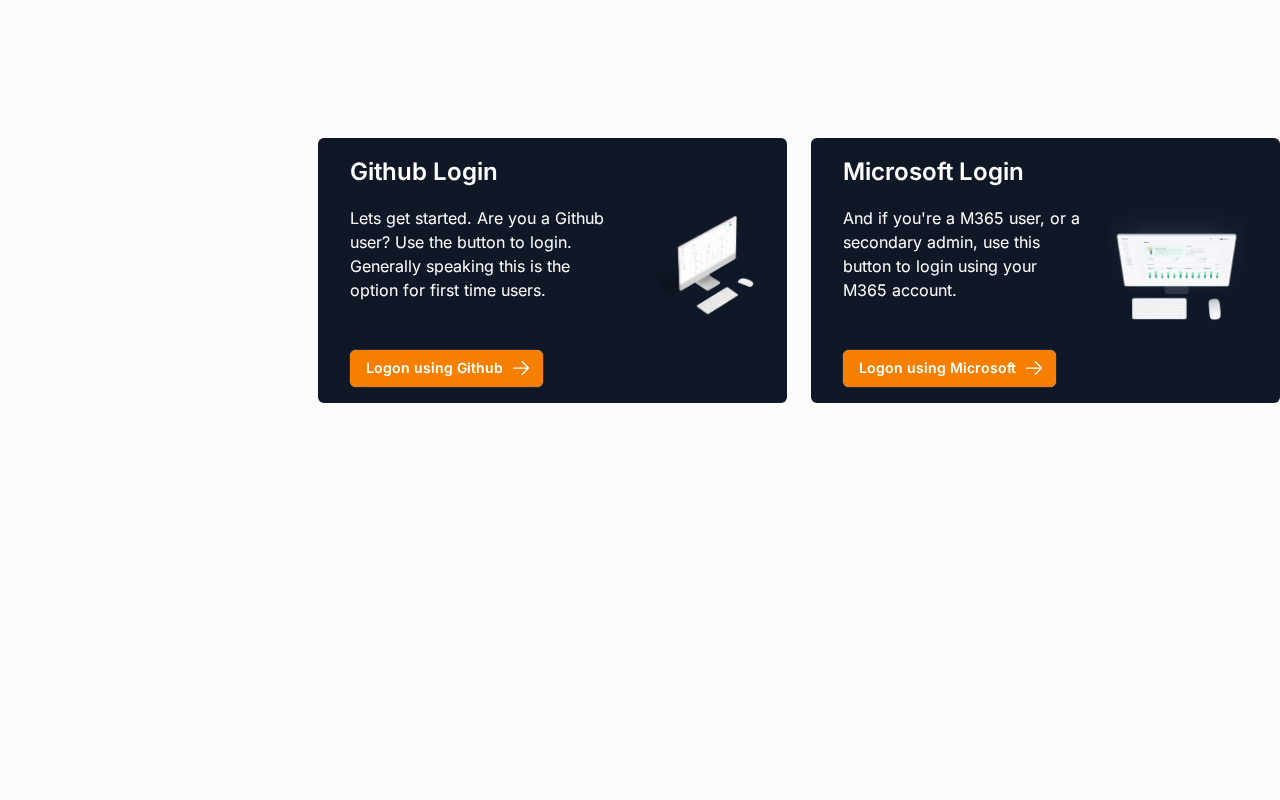Click the Logon using Github button
Image resolution: width=1280 pixels, height=800 pixels.
446,368
